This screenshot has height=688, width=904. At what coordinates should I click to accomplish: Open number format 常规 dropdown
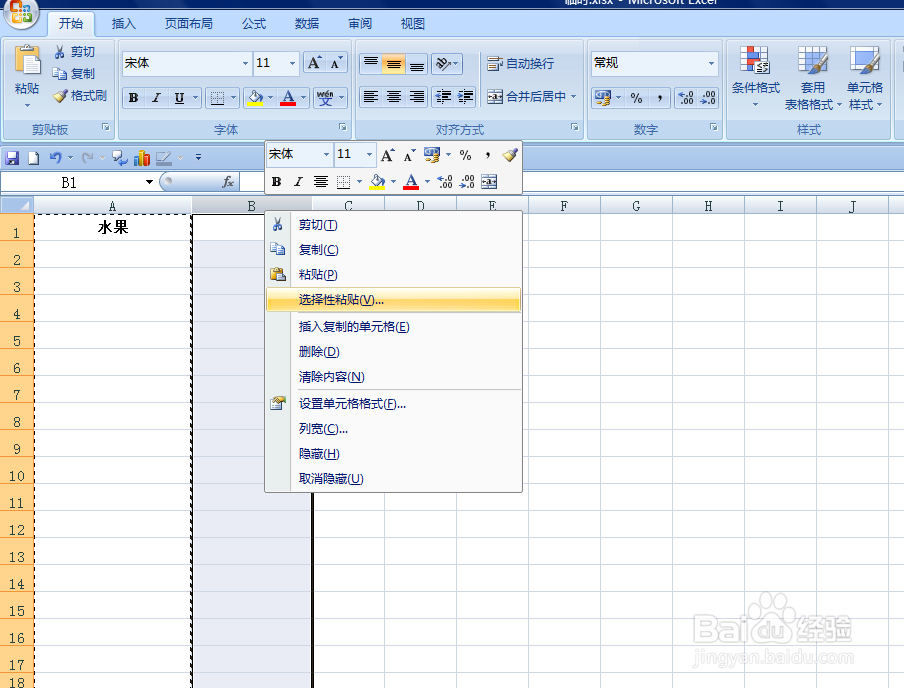(x=711, y=63)
